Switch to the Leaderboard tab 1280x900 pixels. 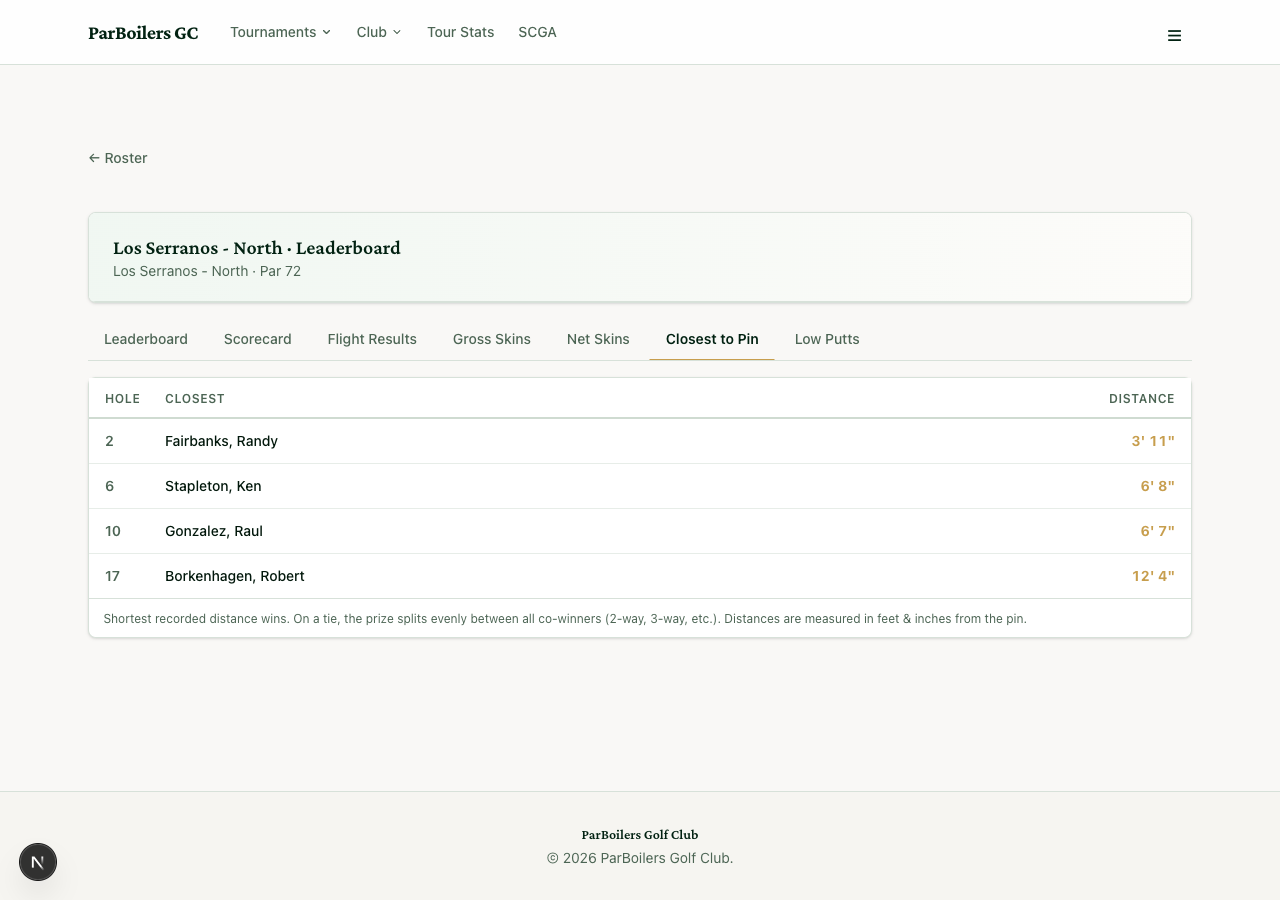[x=146, y=339]
